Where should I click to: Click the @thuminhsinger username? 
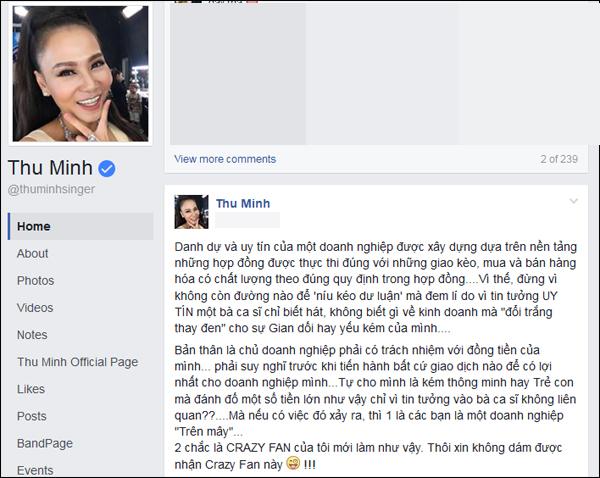tap(51, 189)
